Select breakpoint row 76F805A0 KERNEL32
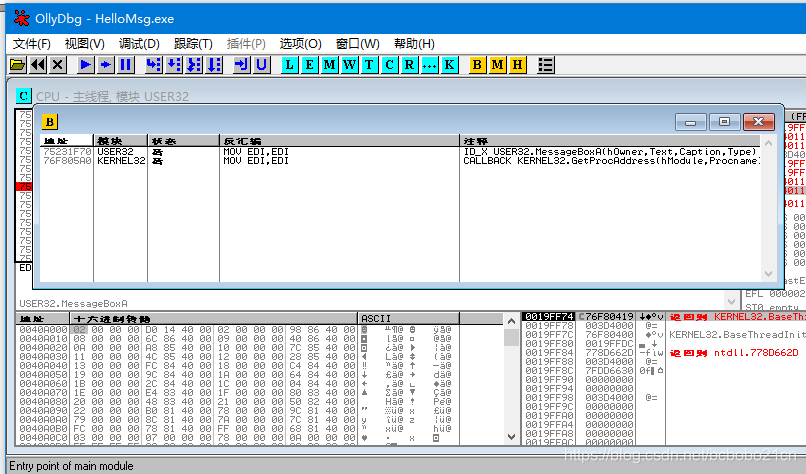This screenshot has width=806, height=474. pyautogui.click(x=400, y=161)
